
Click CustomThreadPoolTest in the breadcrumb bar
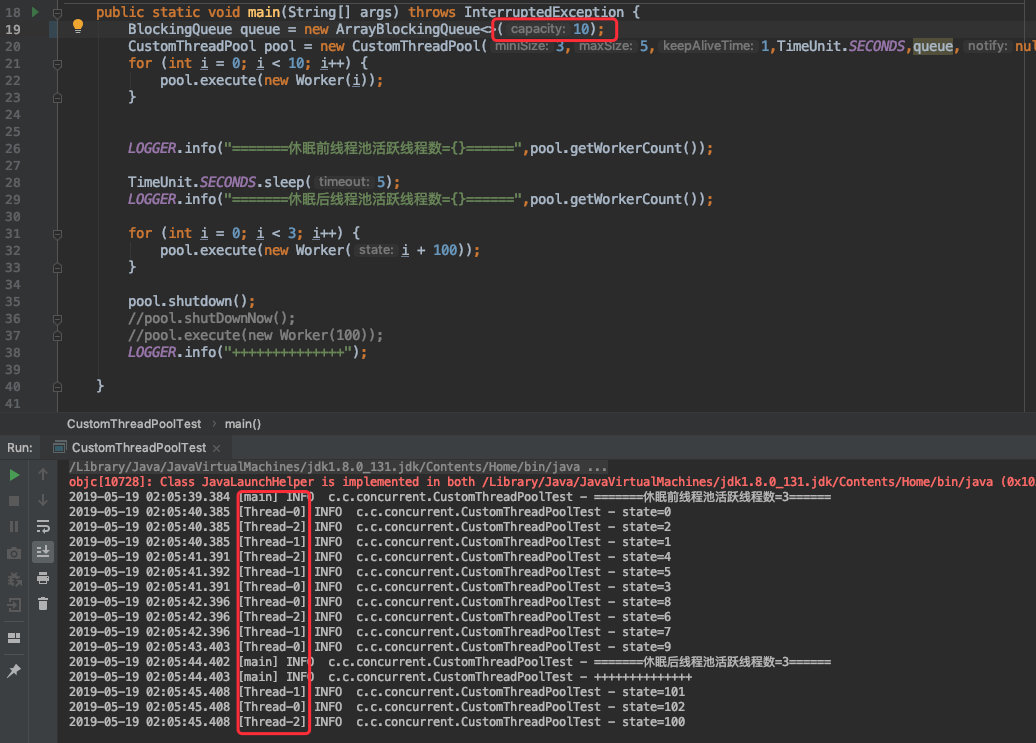point(133,424)
